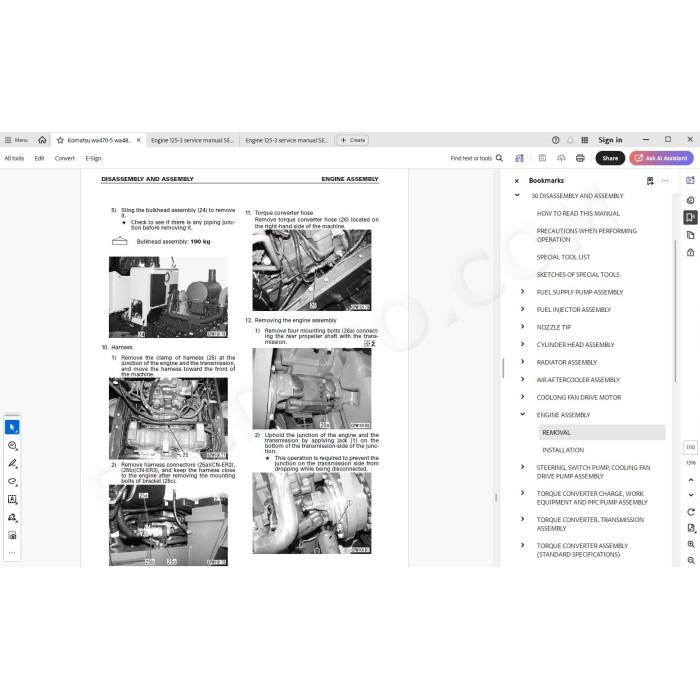
Task: Click the save floppy icon in toolbar
Action: (x=542, y=158)
